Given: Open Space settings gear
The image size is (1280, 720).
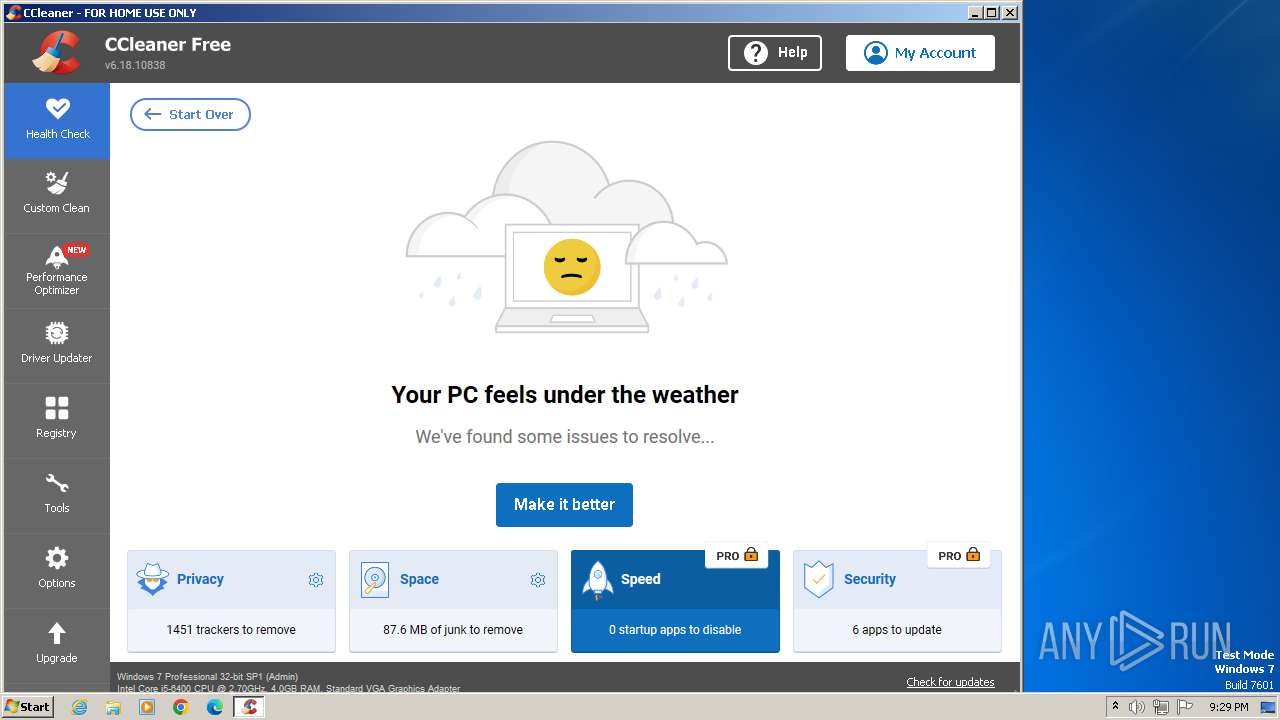Looking at the screenshot, I should pyautogui.click(x=538, y=580).
